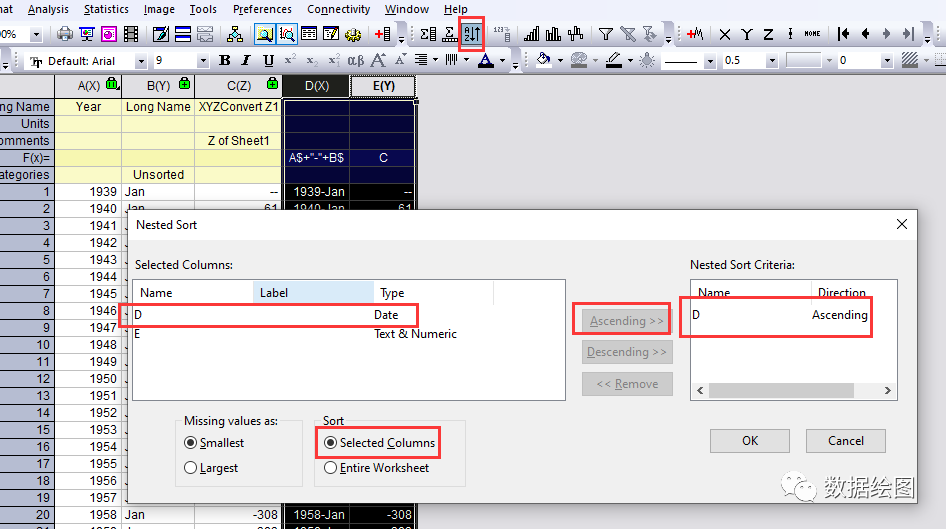Set column as X with X icon
Viewport: 946px width, 529px height.
coord(725,34)
